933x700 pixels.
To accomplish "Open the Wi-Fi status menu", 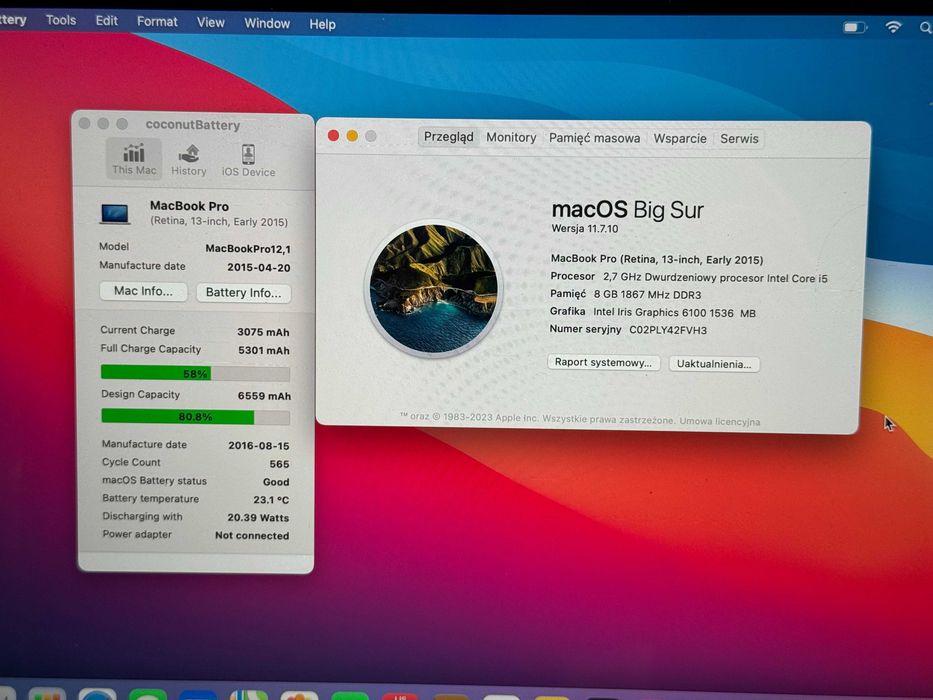I will (893, 27).
